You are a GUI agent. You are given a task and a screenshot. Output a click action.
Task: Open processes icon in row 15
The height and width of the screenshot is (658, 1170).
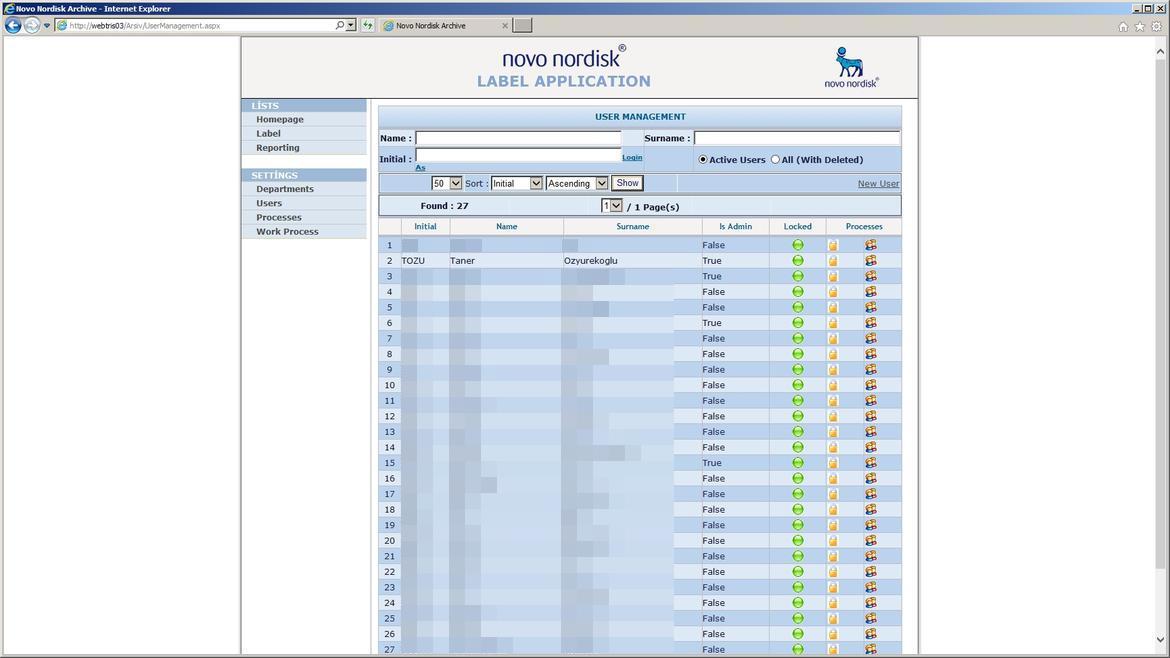click(871, 463)
